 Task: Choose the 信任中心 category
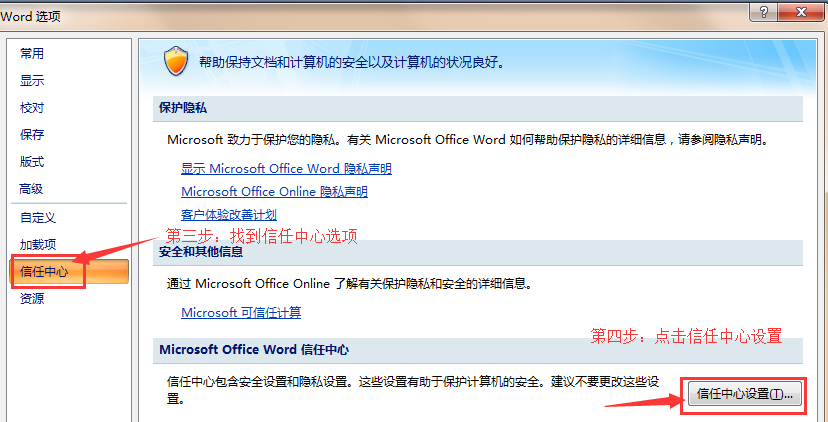(69, 271)
